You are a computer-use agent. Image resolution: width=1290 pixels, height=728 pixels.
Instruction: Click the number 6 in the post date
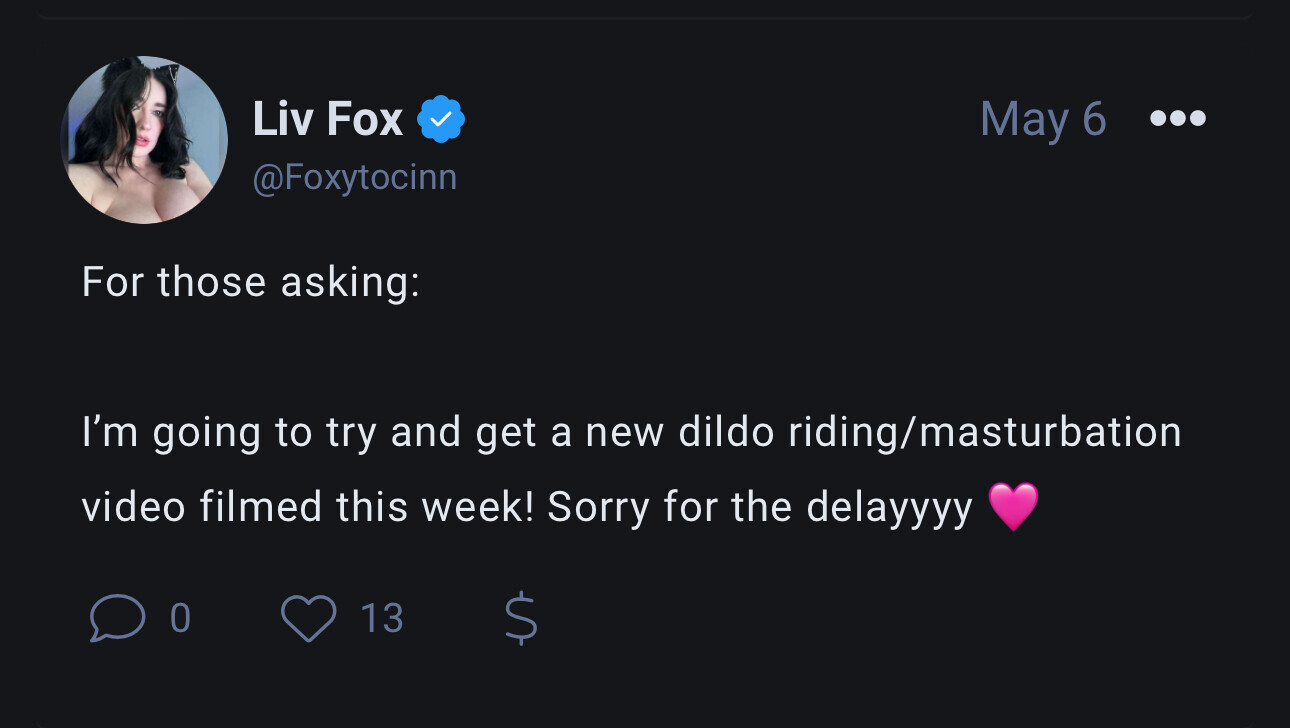point(1093,119)
